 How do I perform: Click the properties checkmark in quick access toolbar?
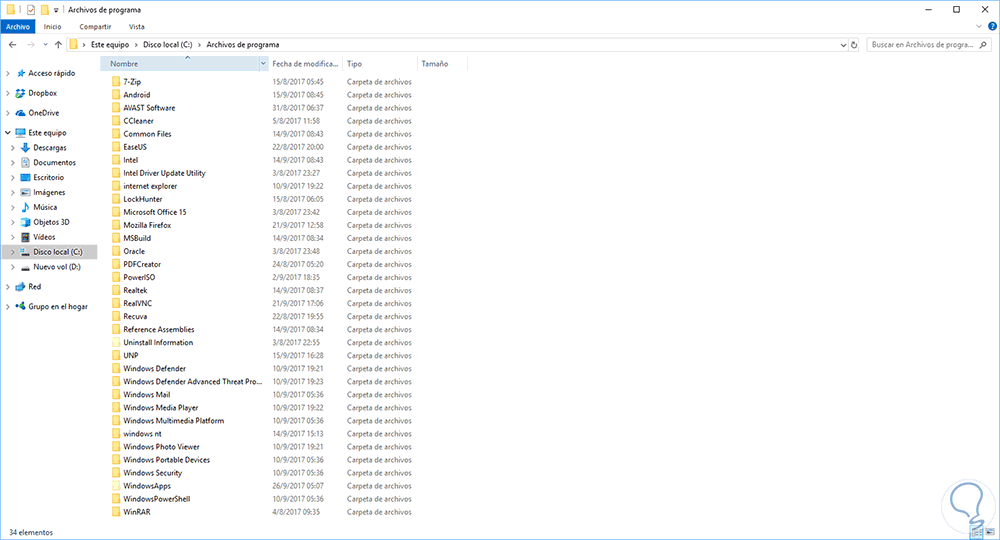pyautogui.click(x=31, y=10)
